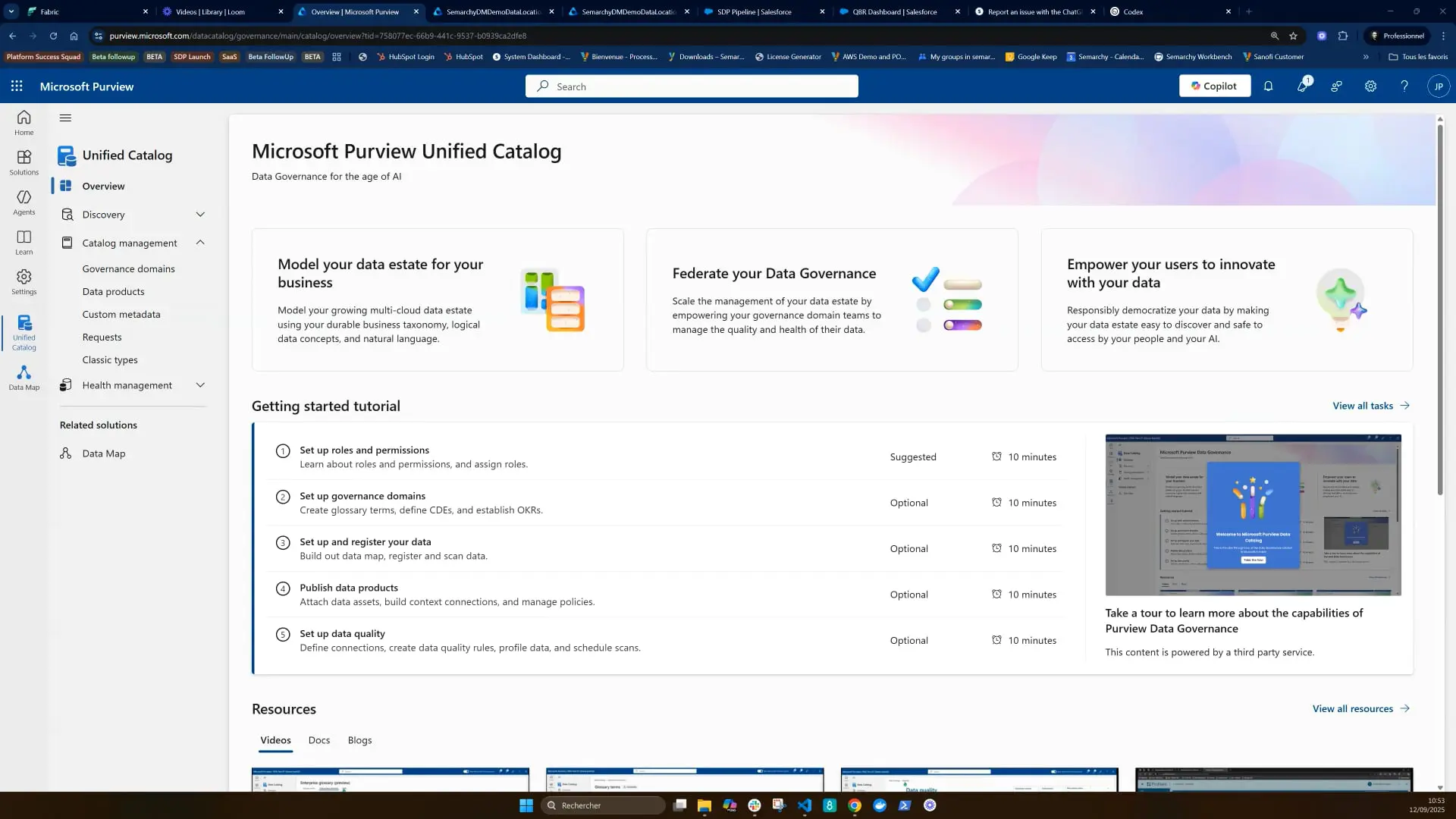Open Governance domains in sidebar

pyautogui.click(x=128, y=268)
